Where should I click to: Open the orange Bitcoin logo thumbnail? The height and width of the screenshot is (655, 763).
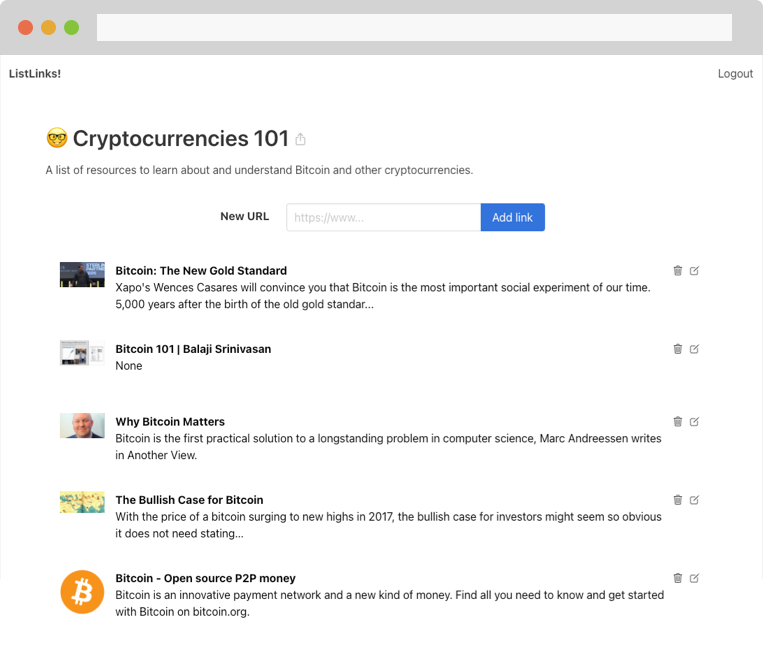pos(82,592)
